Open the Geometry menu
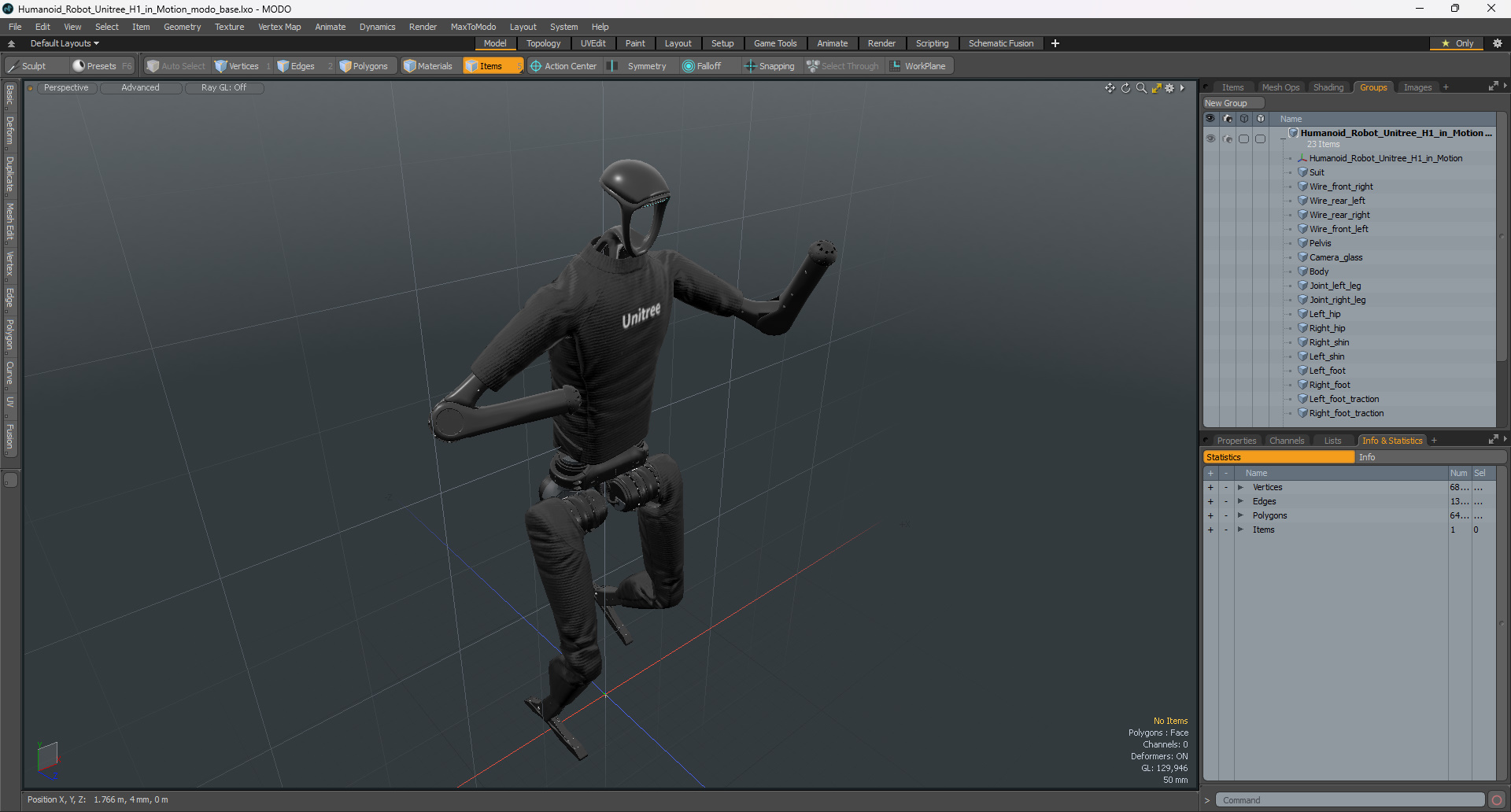Viewport: 1511px width, 812px height. 182,27
